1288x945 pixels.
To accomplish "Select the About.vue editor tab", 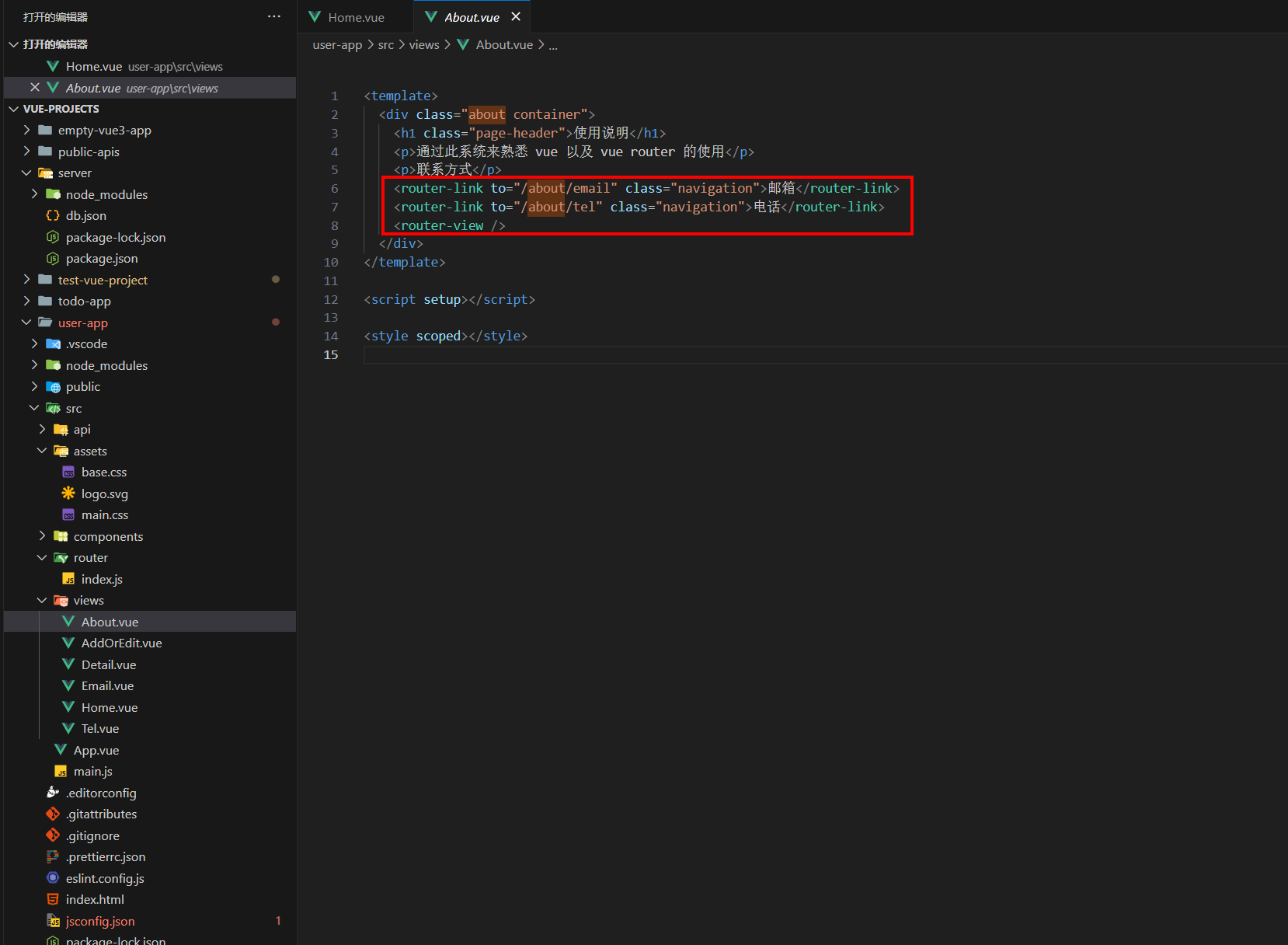I will 472,17.
